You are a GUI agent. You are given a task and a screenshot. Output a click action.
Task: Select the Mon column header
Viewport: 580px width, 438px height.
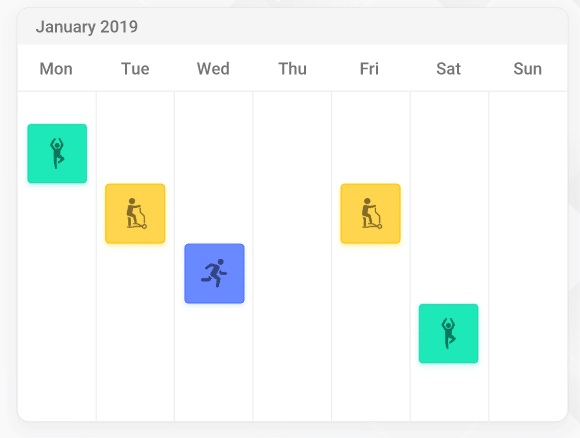56,69
